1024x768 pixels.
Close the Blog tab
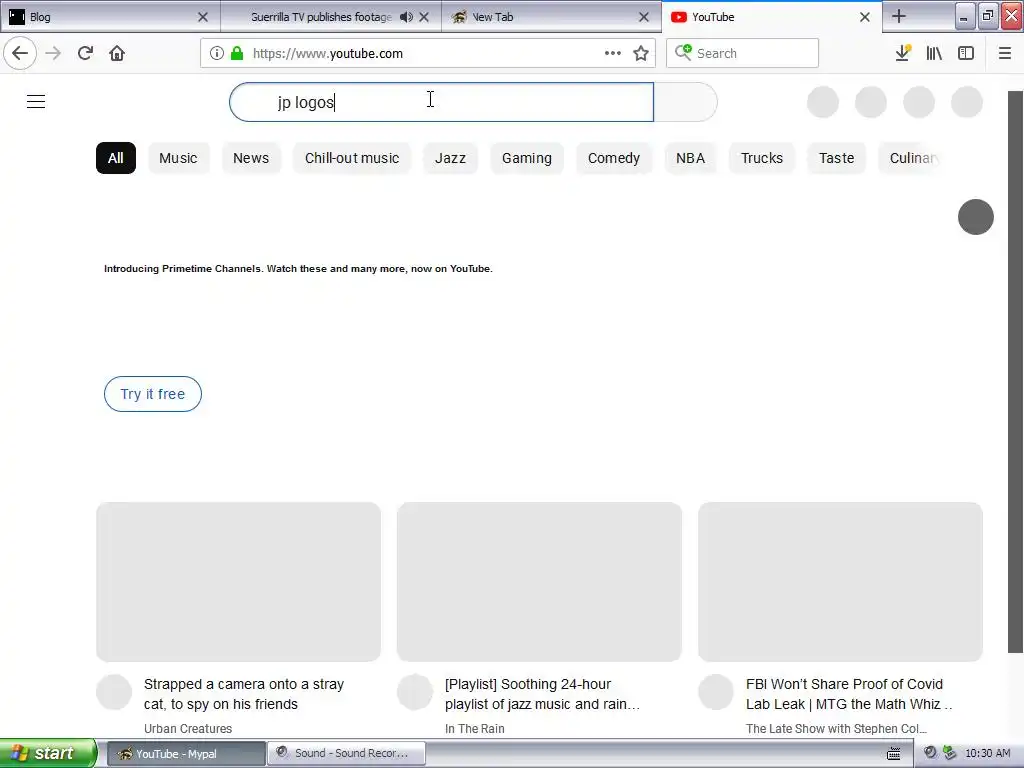tap(202, 17)
